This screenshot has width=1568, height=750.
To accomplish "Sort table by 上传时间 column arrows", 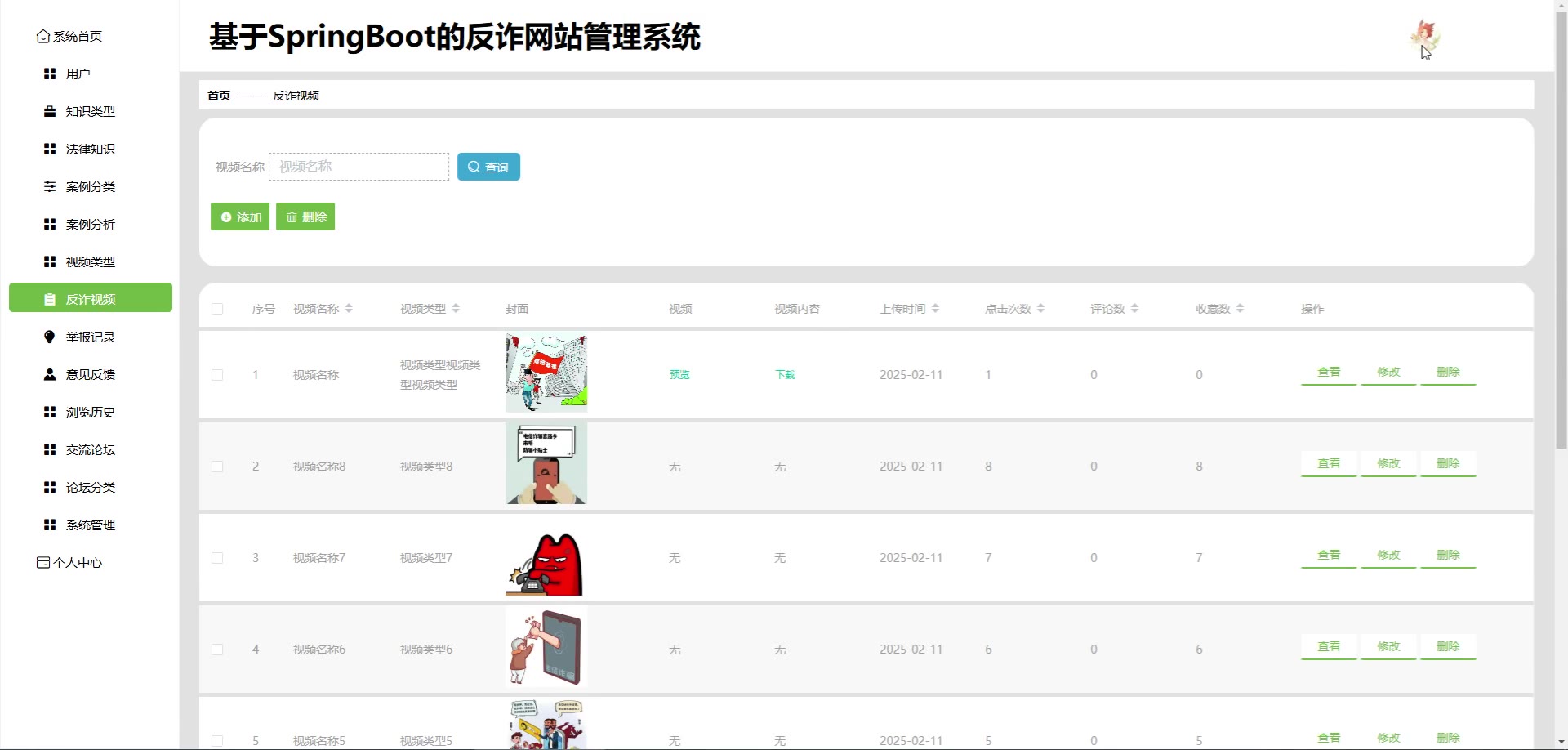I will (935, 309).
